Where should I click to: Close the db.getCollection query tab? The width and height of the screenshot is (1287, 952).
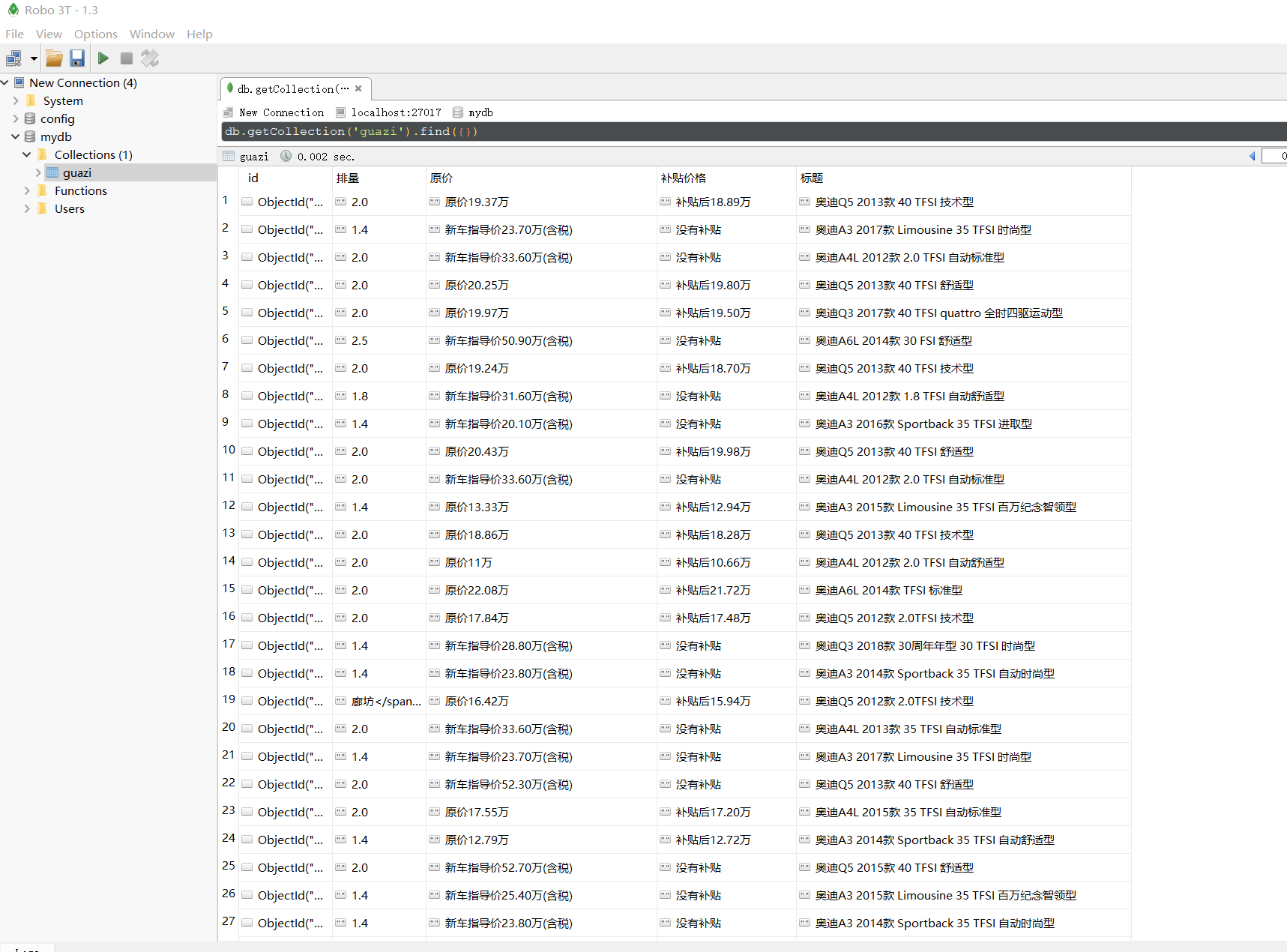tap(358, 88)
